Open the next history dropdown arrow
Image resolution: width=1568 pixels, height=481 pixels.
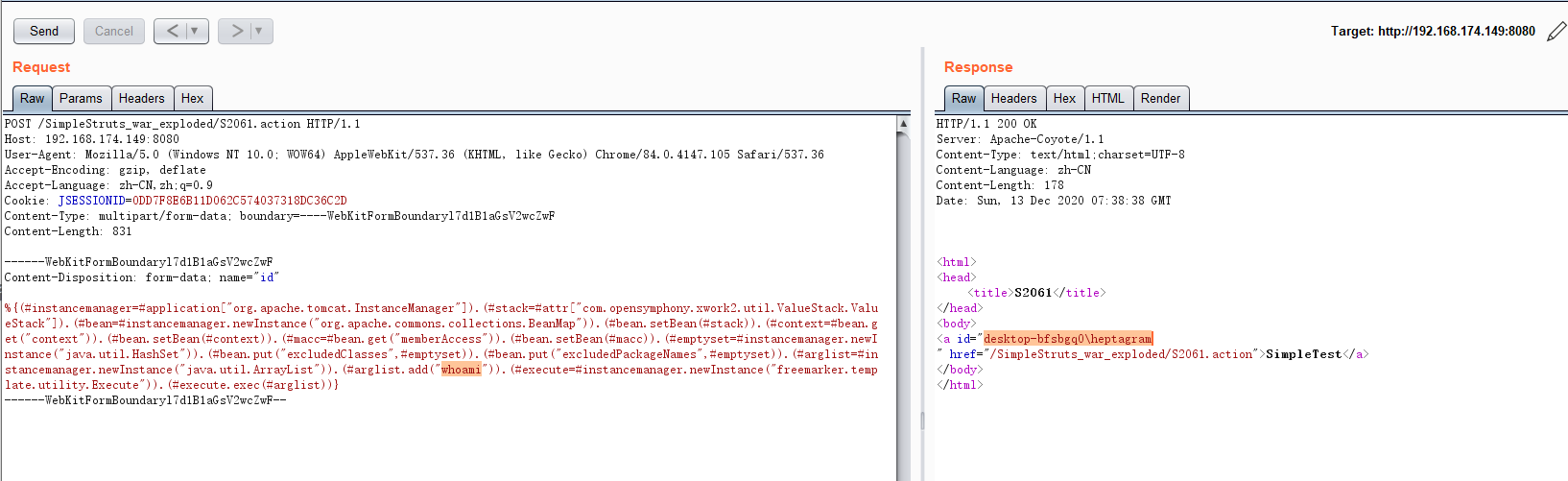tap(260, 31)
